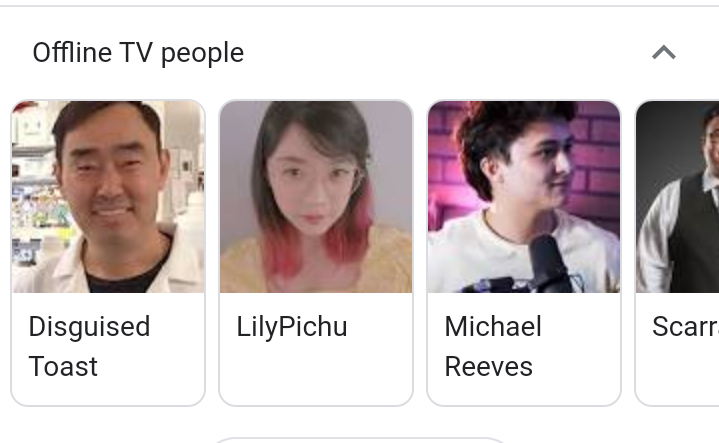Viewport: 719px width, 443px height.
Task: Click the cut-off Scarr name label
Action: point(685,327)
